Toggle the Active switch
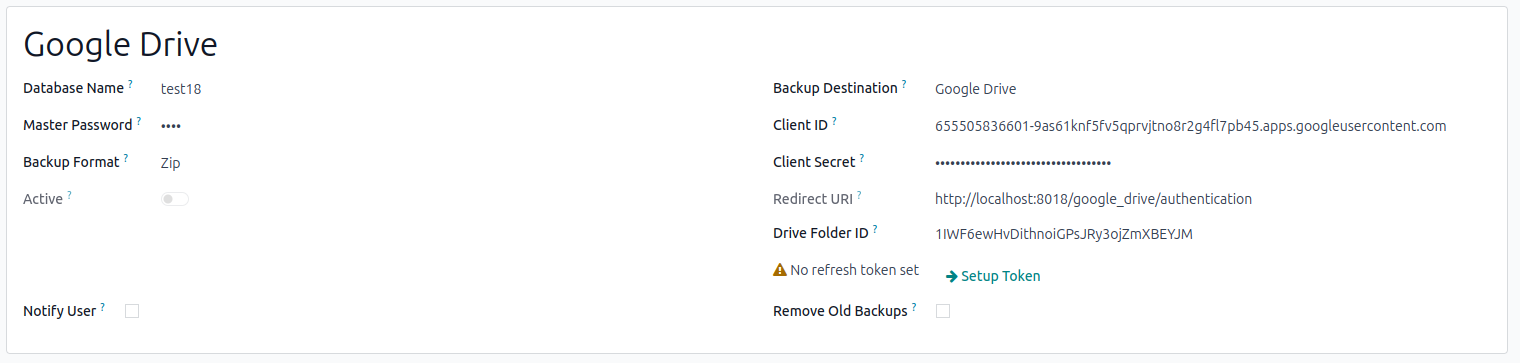 tap(175, 199)
